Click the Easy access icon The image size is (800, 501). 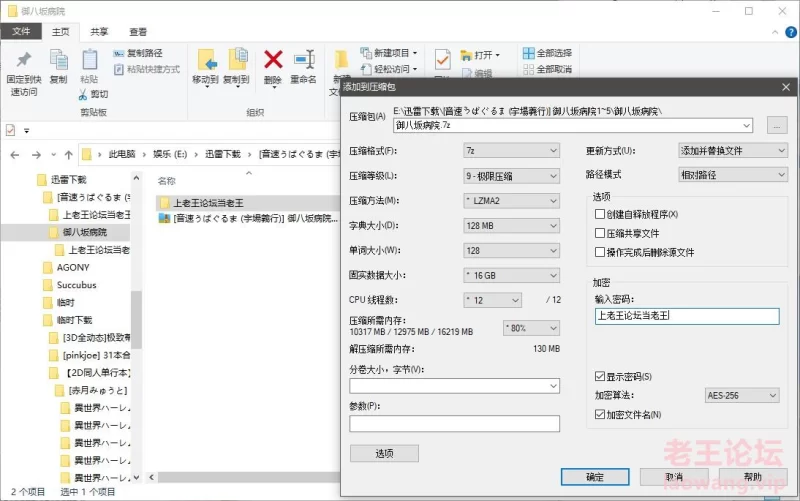tap(366, 69)
